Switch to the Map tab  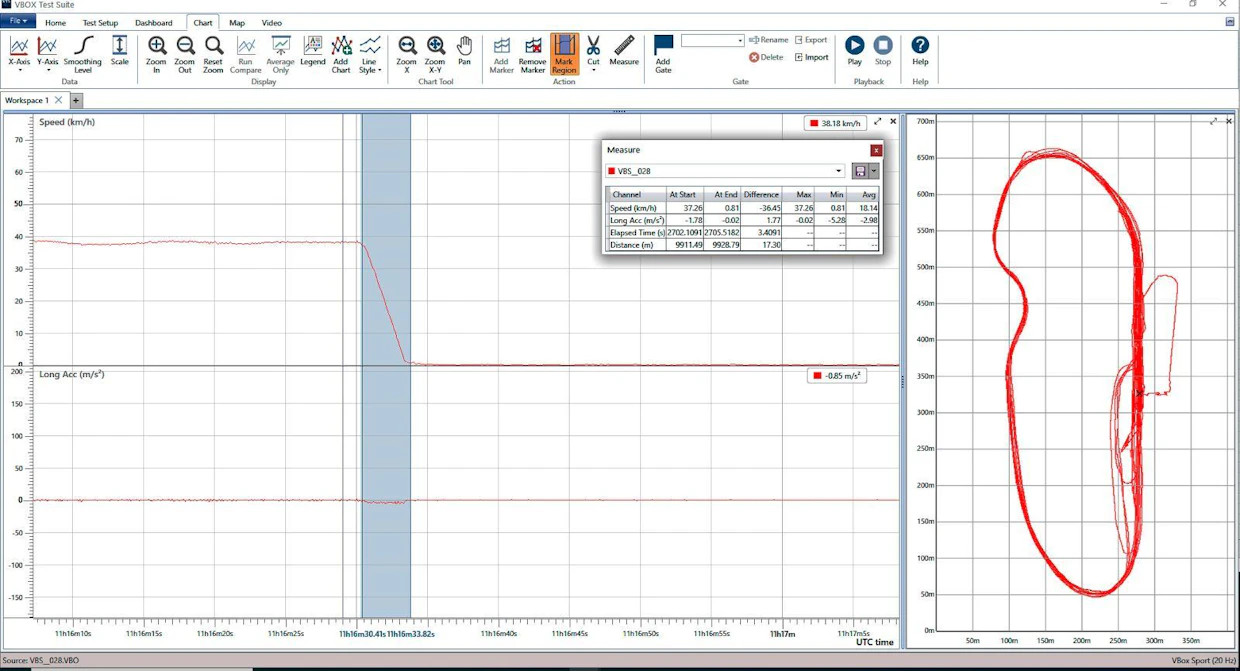tap(237, 22)
